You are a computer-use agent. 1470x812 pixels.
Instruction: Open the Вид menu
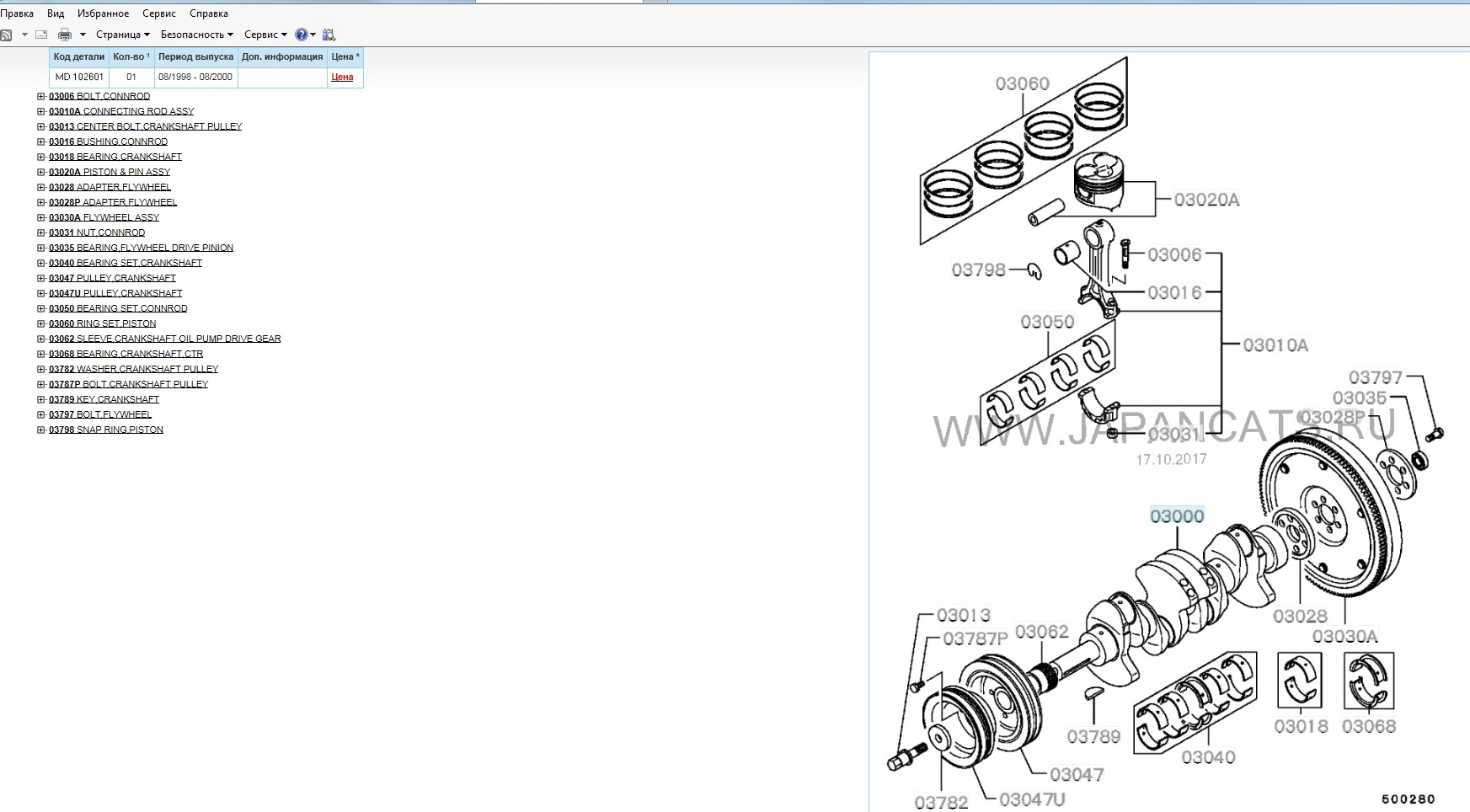click(x=56, y=13)
